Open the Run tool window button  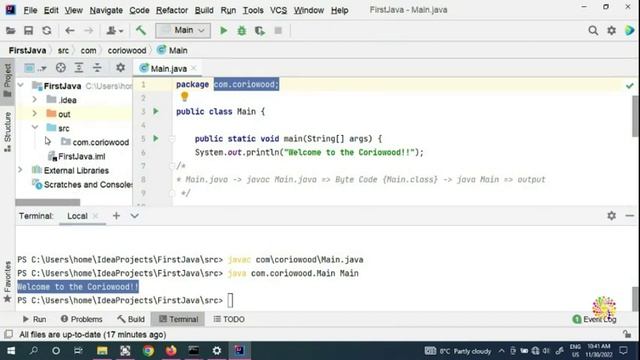34,319
